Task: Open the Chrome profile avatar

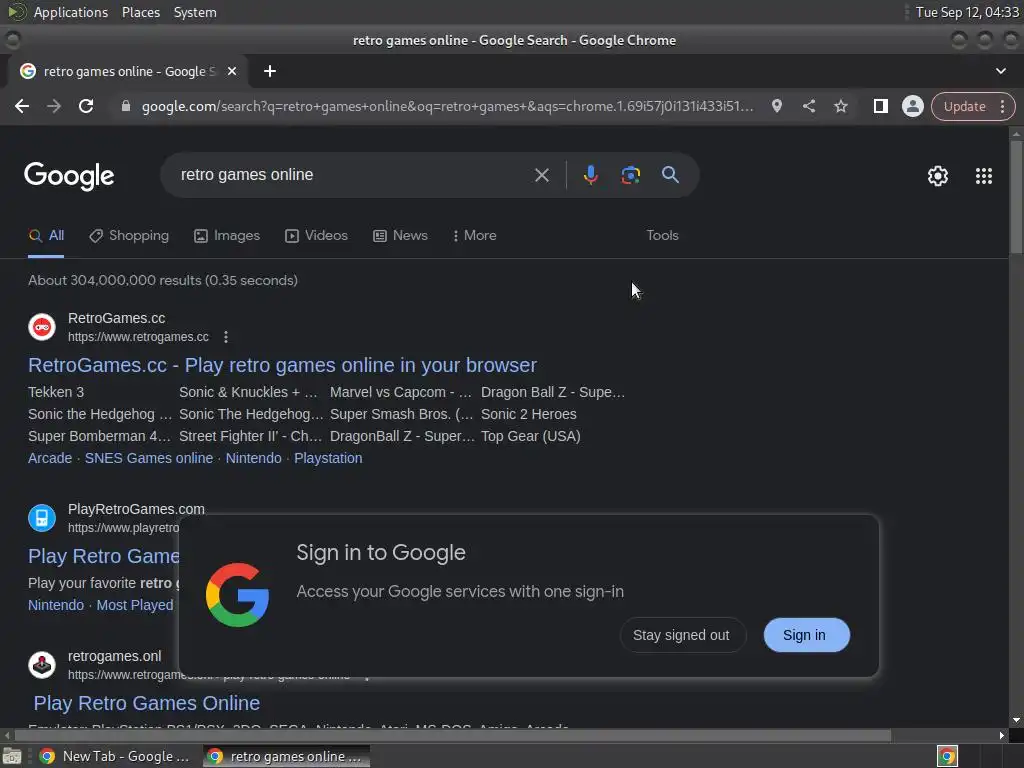Action: click(x=912, y=106)
